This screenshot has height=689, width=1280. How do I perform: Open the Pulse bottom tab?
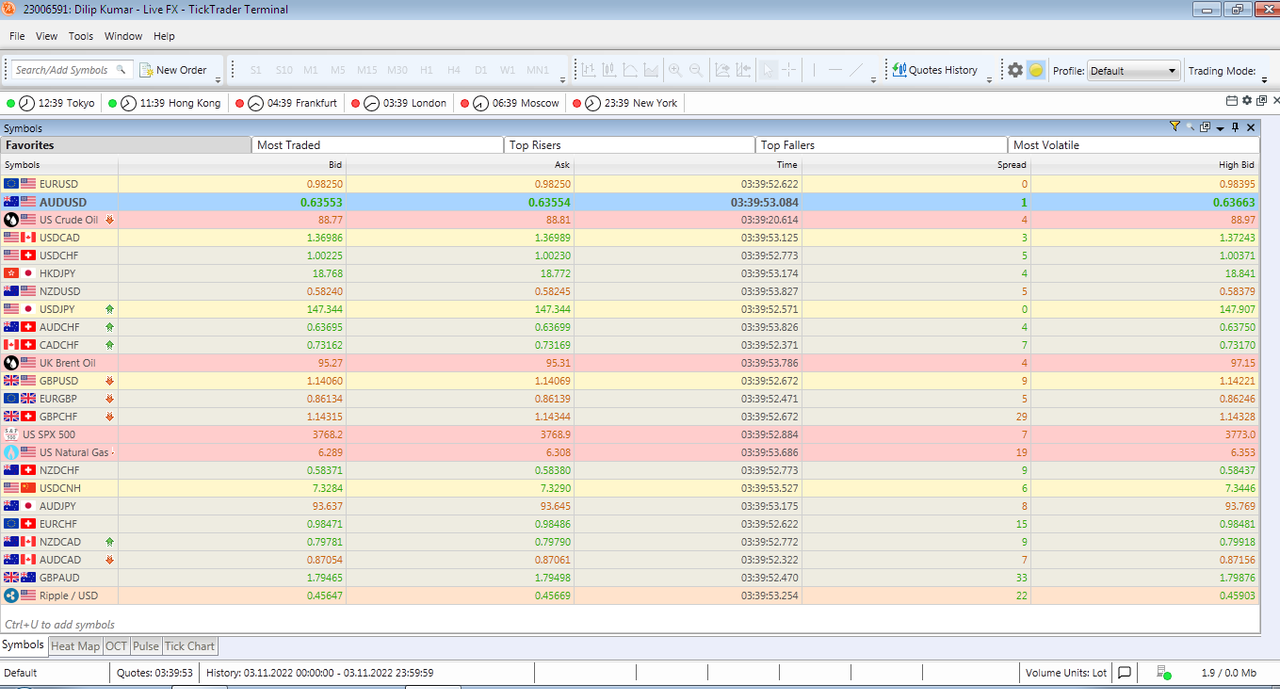pyautogui.click(x=146, y=646)
